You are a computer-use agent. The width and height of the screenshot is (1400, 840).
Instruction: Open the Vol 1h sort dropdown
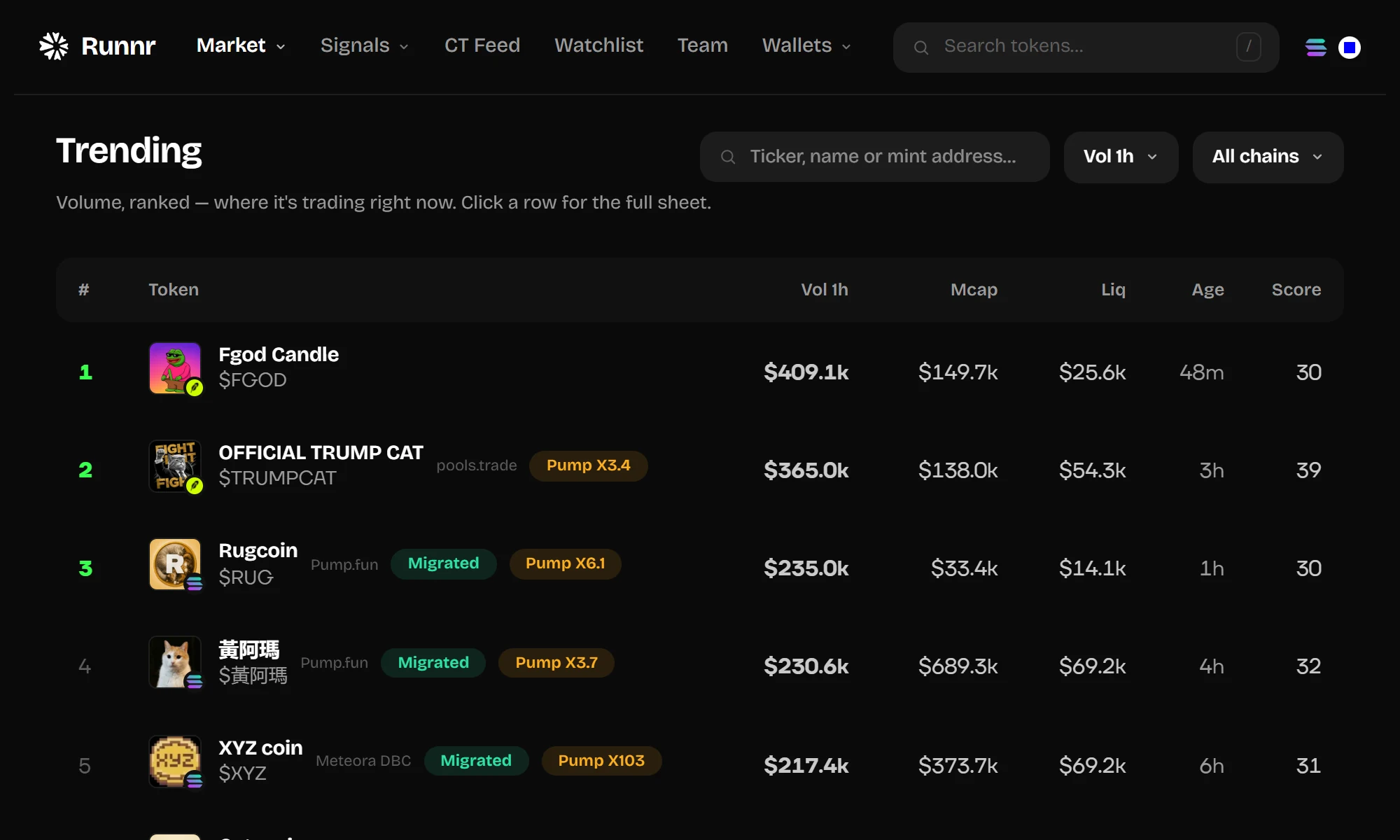tap(1121, 157)
